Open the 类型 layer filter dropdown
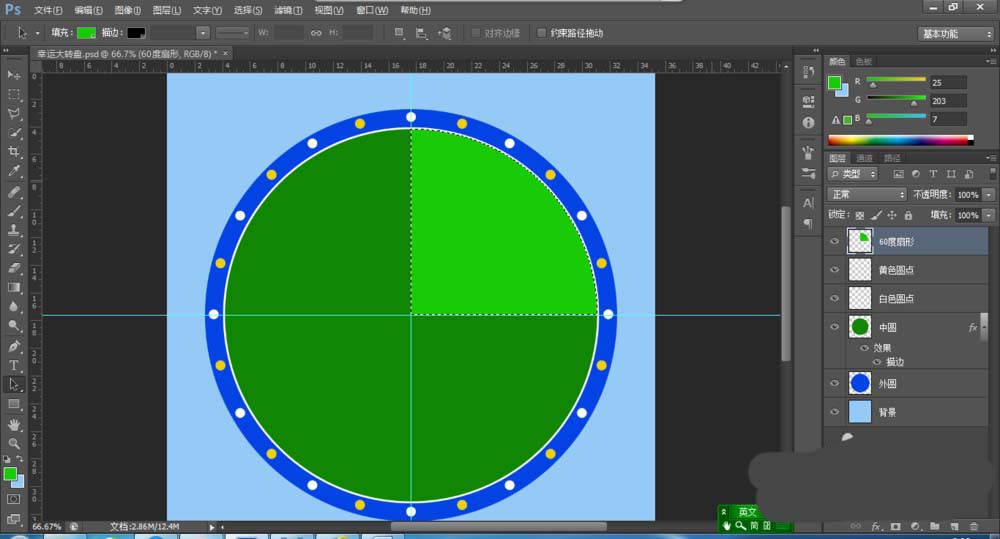The width and height of the screenshot is (1000, 539). click(x=853, y=174)
